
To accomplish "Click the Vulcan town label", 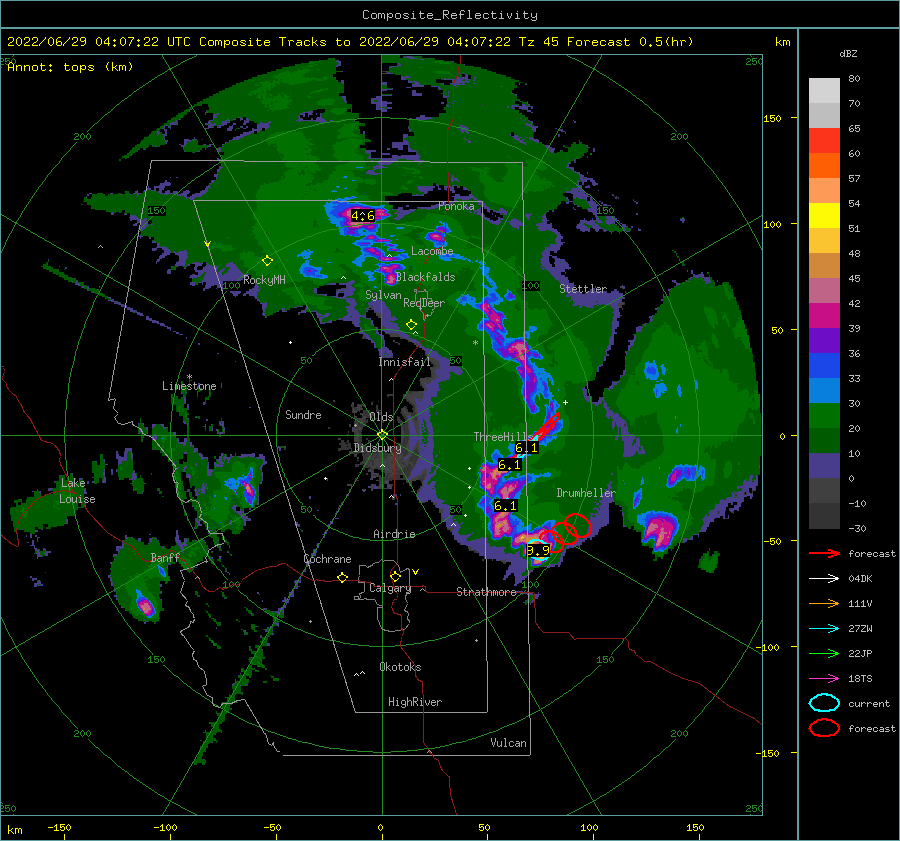I will coord(509,743).
